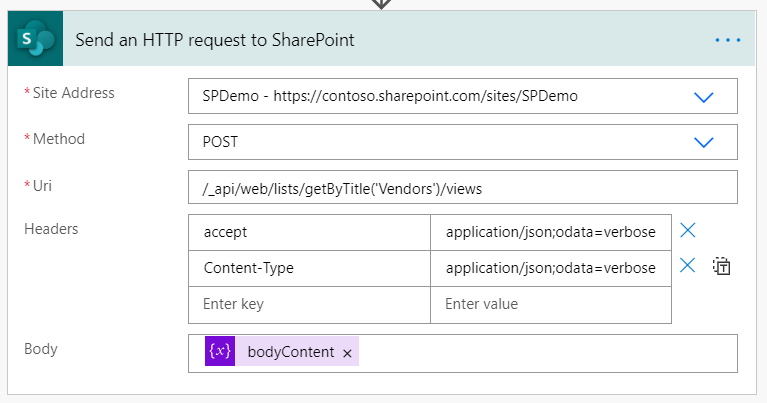The image size is (767, 403).
Task: Click the connector arrow above the action
Action: [381, 4]
